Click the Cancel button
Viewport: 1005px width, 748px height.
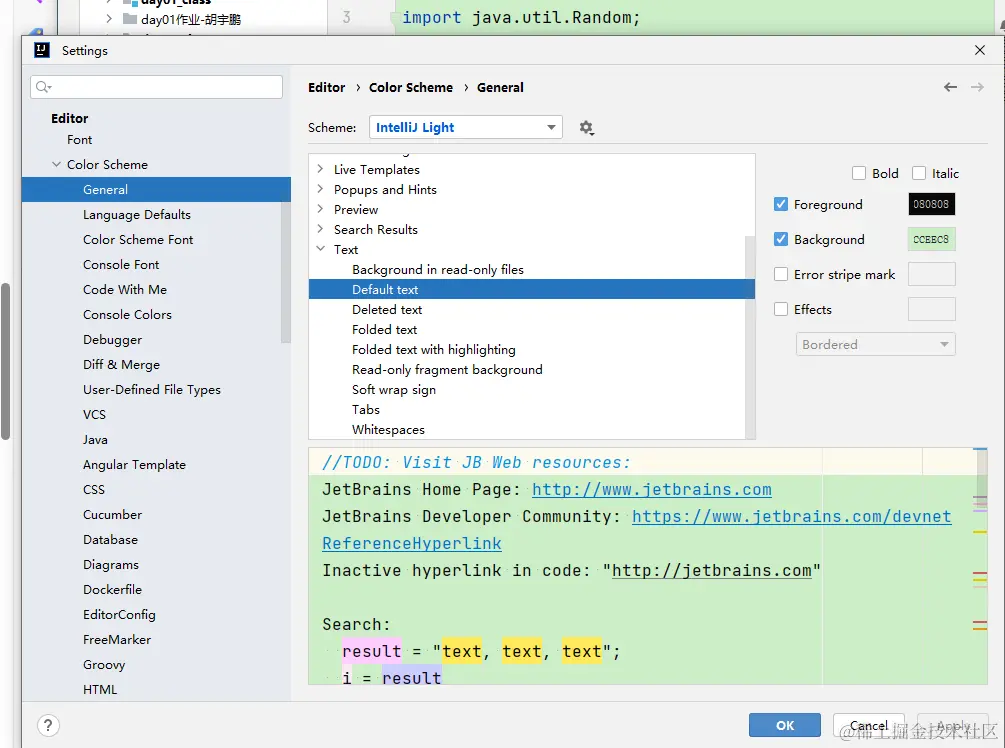pos(868,725)
